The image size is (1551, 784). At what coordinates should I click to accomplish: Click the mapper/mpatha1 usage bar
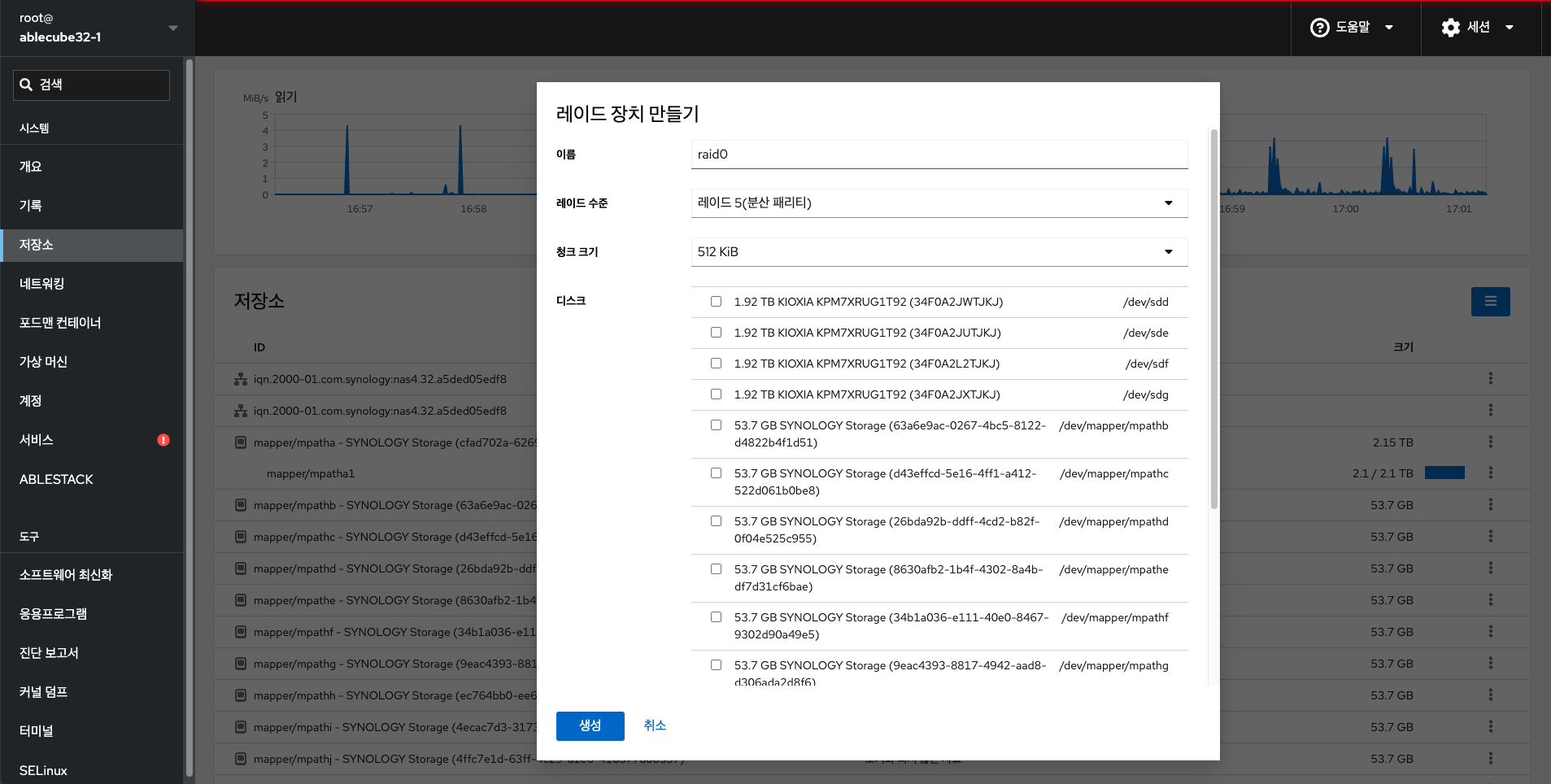coord(1444,473)
